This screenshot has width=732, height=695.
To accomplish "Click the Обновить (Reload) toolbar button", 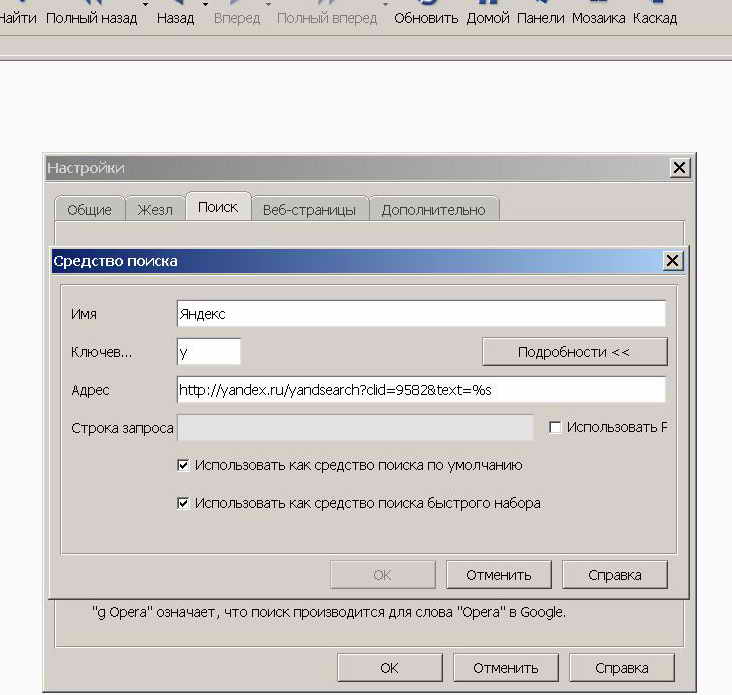I will [426, 18].
